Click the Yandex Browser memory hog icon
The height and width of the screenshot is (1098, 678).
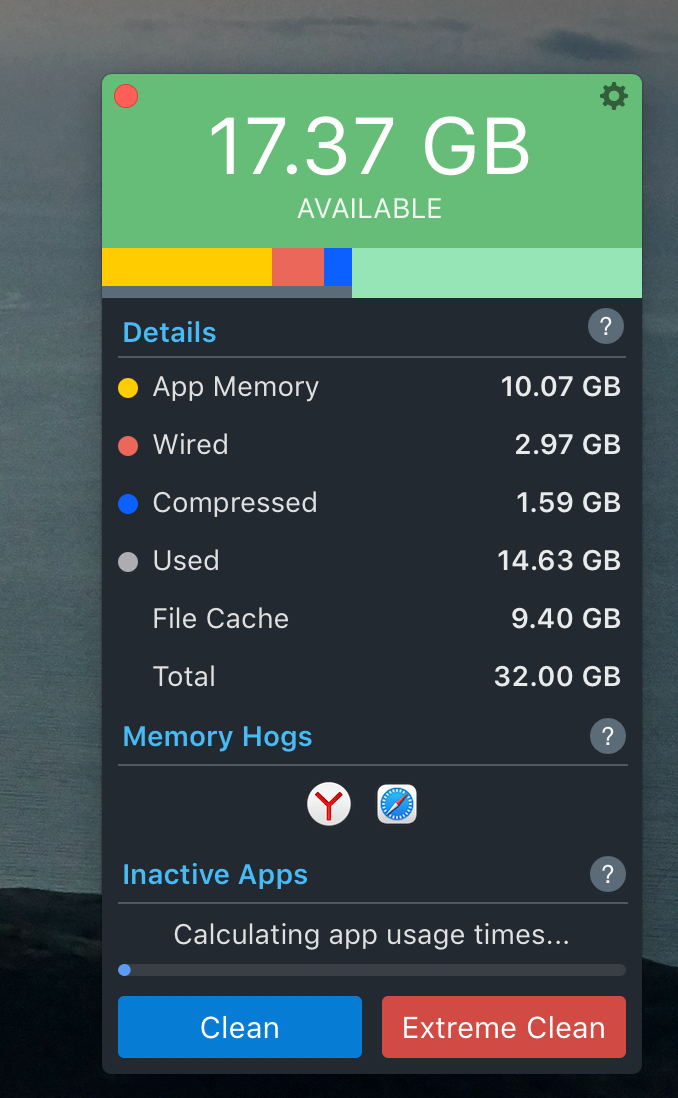329,804
